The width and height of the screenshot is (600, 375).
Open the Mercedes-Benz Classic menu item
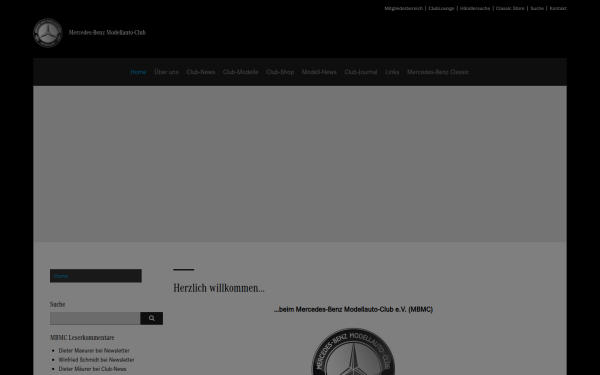point(438,72)
